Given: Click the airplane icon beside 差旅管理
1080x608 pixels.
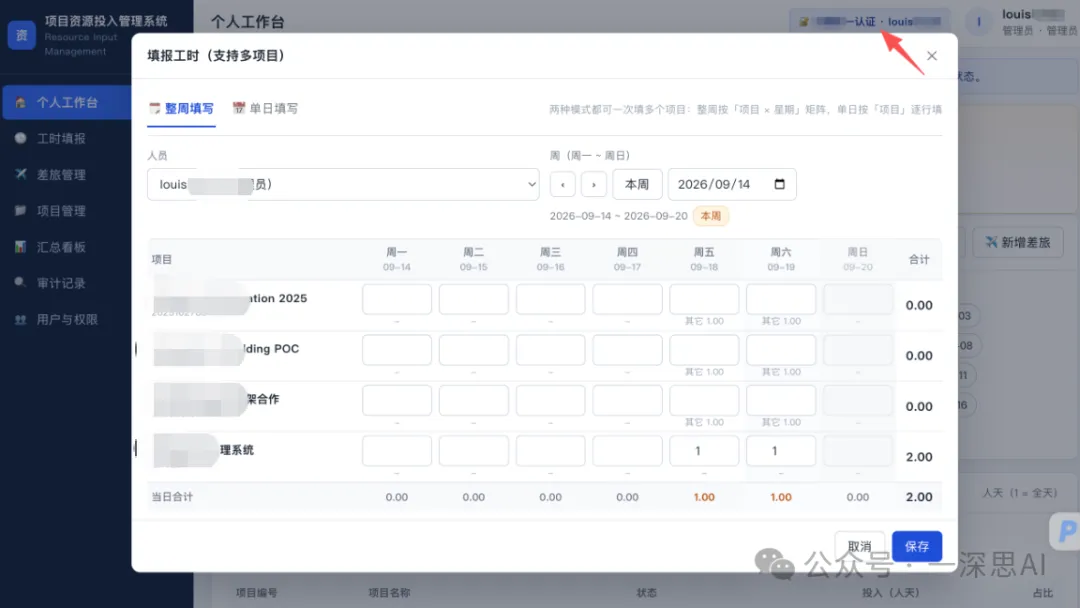Looking at the screenshot, I should click(21, 174).
